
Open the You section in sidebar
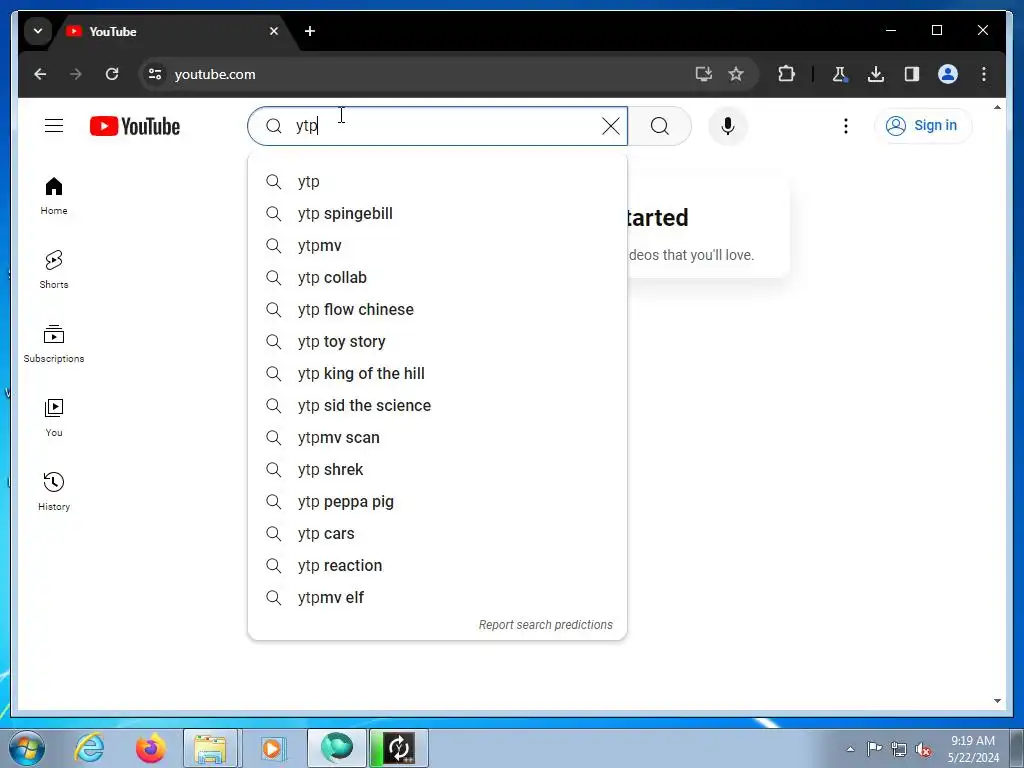[x=54, y=417]
